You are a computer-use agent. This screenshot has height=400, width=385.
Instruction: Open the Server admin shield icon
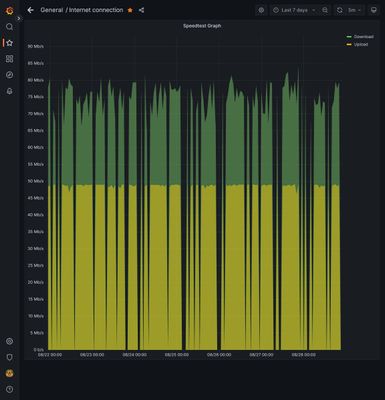click(9, 357)
